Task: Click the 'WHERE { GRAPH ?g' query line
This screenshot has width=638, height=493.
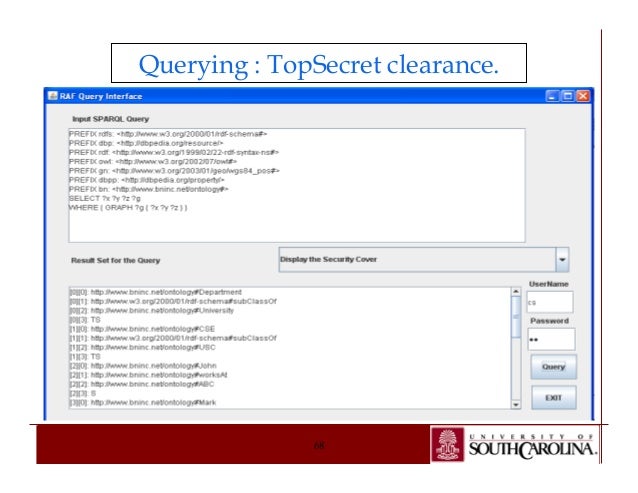Action: point(128,208)
